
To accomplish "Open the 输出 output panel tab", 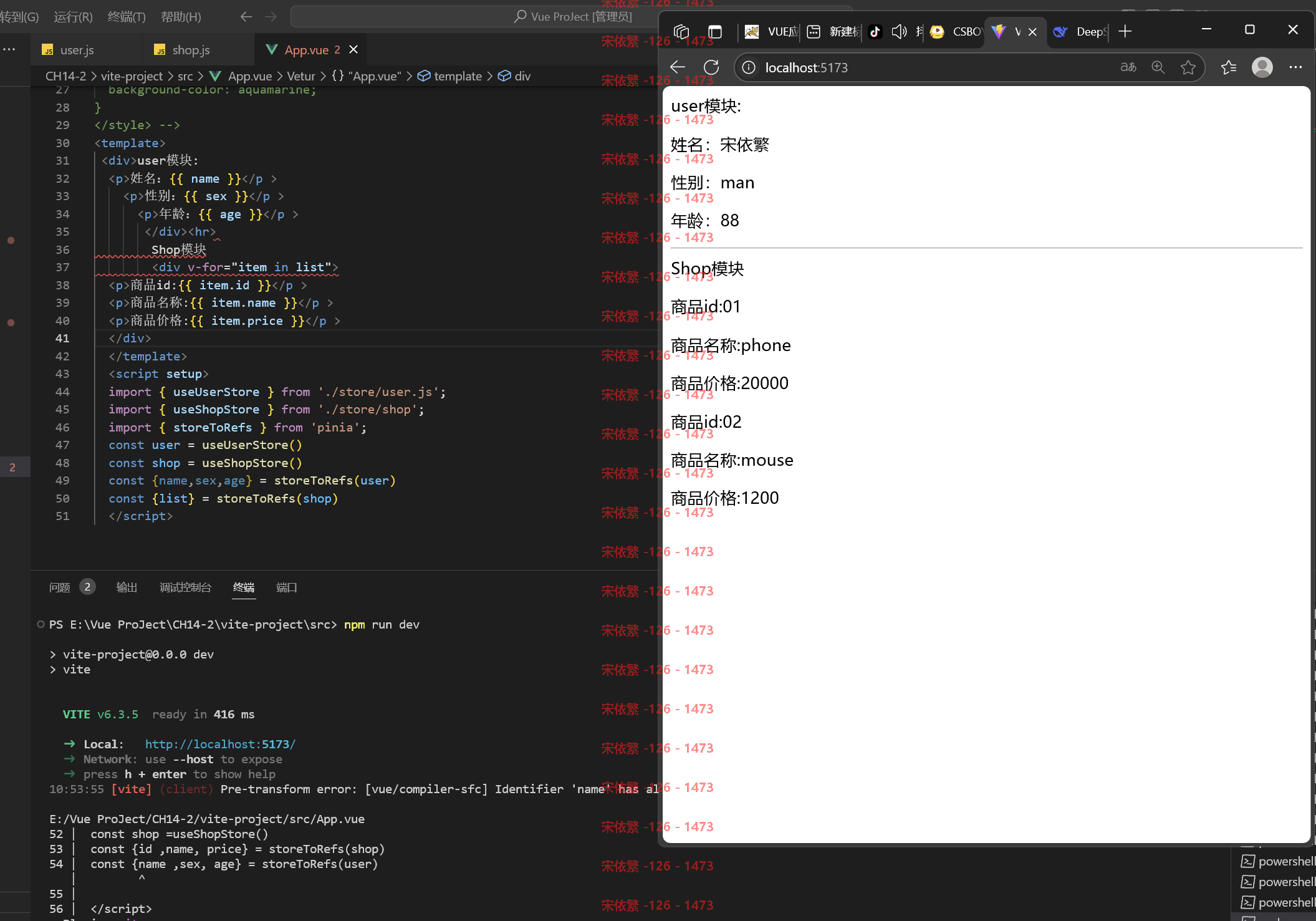I will click(127, 587).
